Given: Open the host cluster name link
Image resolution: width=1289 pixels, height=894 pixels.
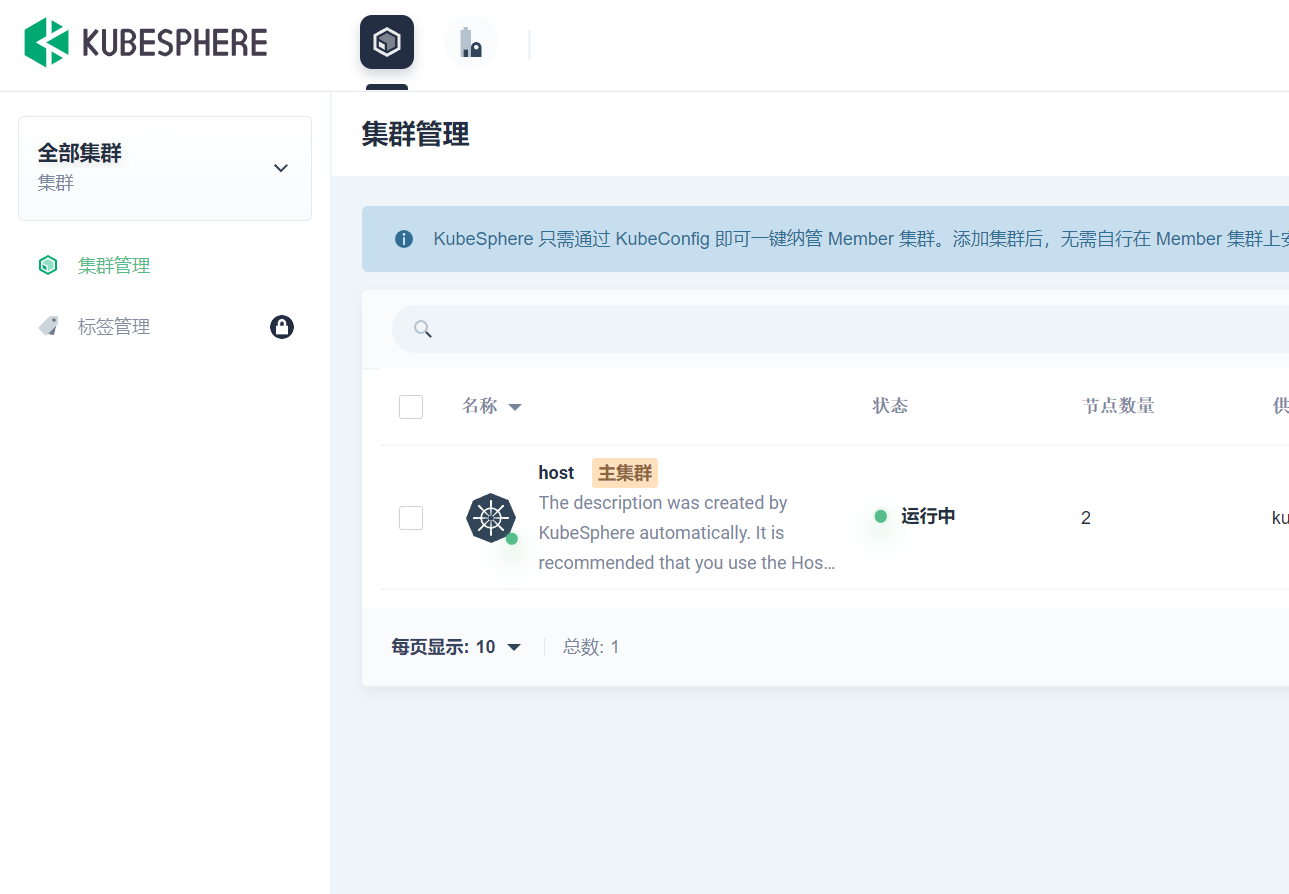Looking at the screenshot, I should tap(556, 473).
